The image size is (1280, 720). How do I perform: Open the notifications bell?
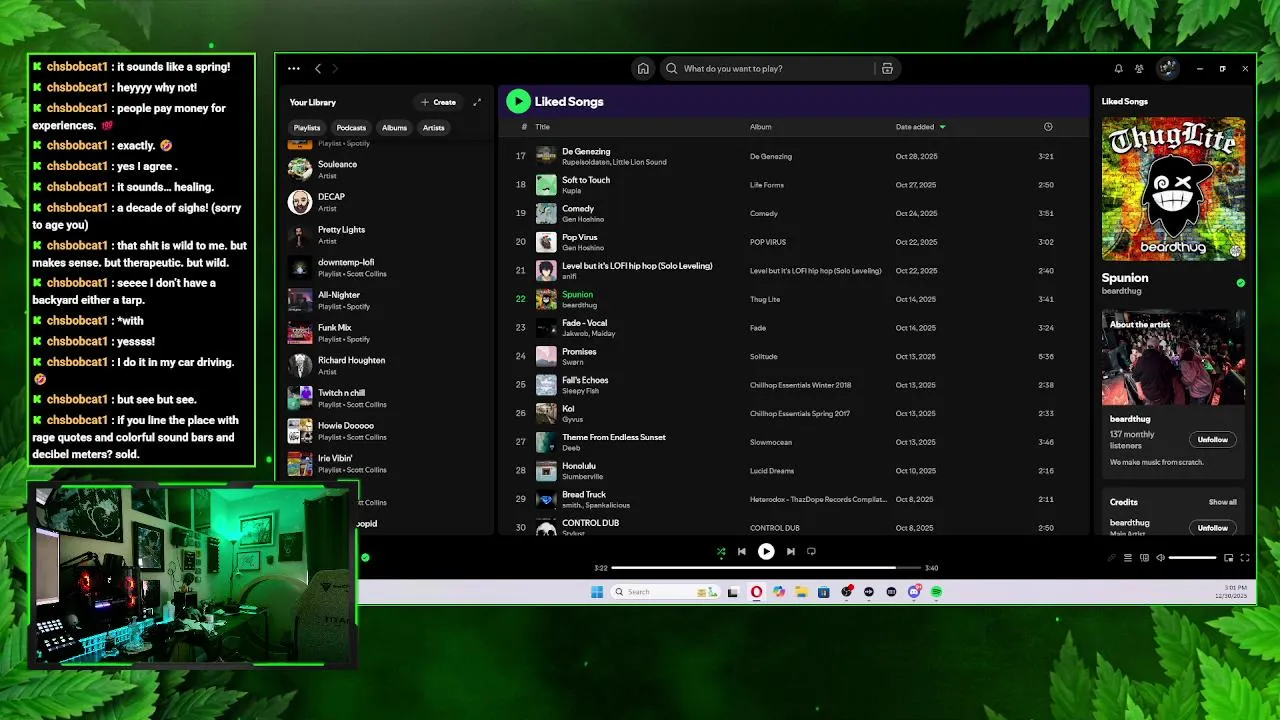pyautogui.click(x=1118, y=69)
